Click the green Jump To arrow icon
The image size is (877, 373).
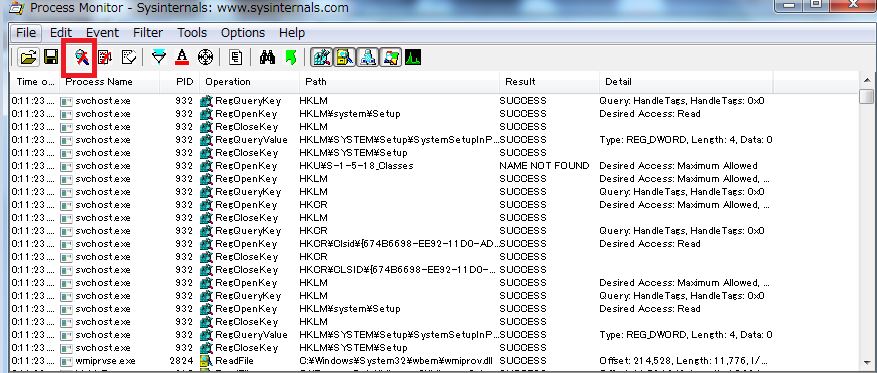[x=291, y=57]
